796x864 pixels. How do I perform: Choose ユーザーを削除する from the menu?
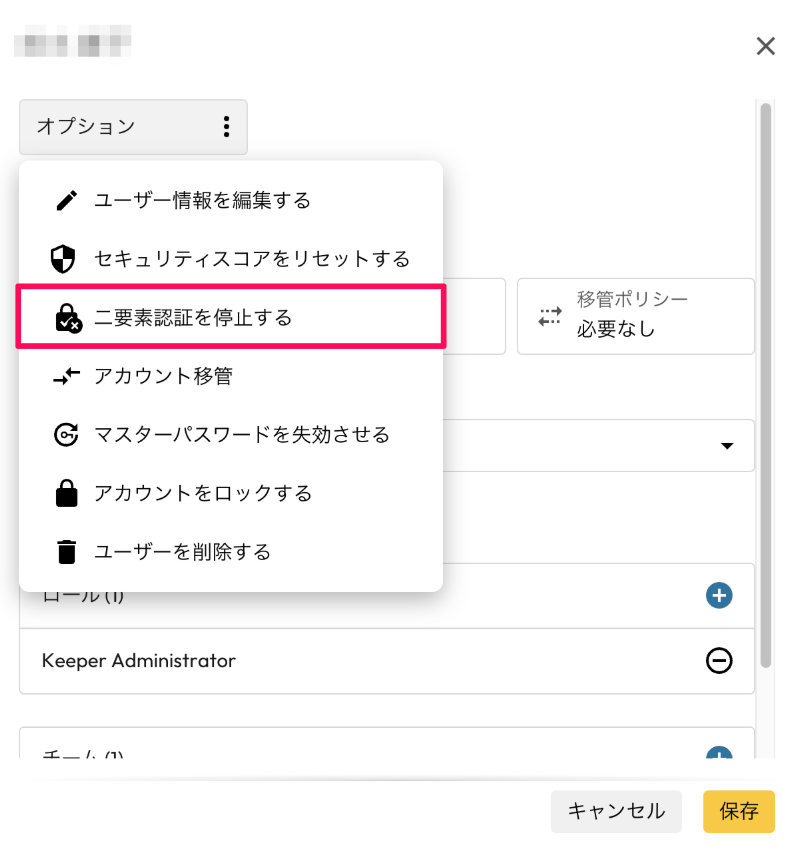(231, 552)
